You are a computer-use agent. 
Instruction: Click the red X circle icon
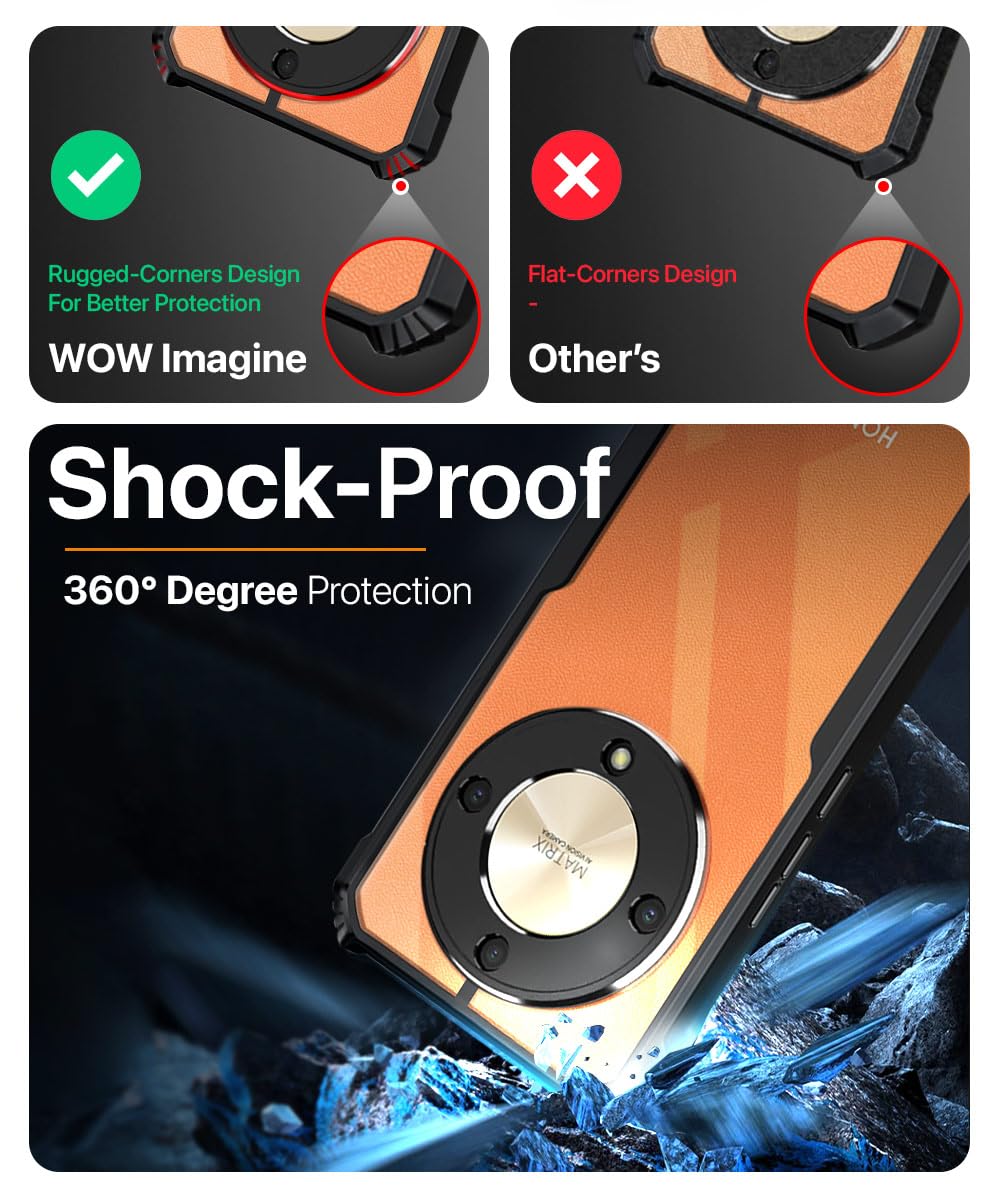pos(576,176)
